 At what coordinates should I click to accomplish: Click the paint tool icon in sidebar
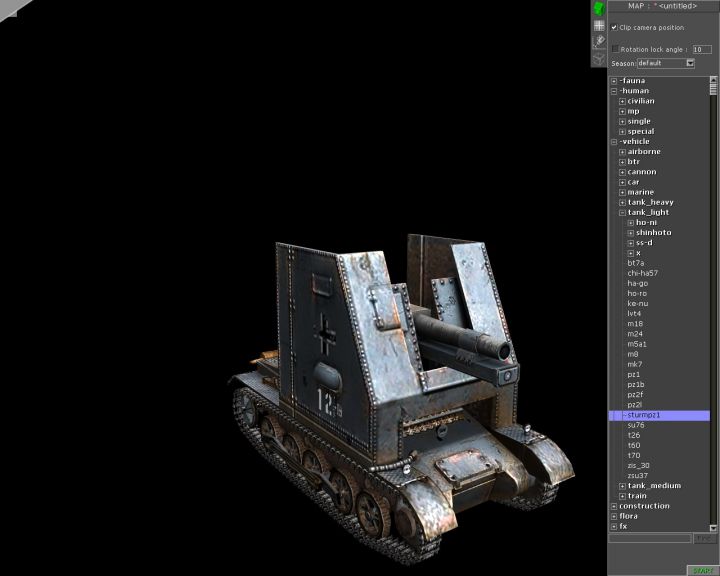599,42
